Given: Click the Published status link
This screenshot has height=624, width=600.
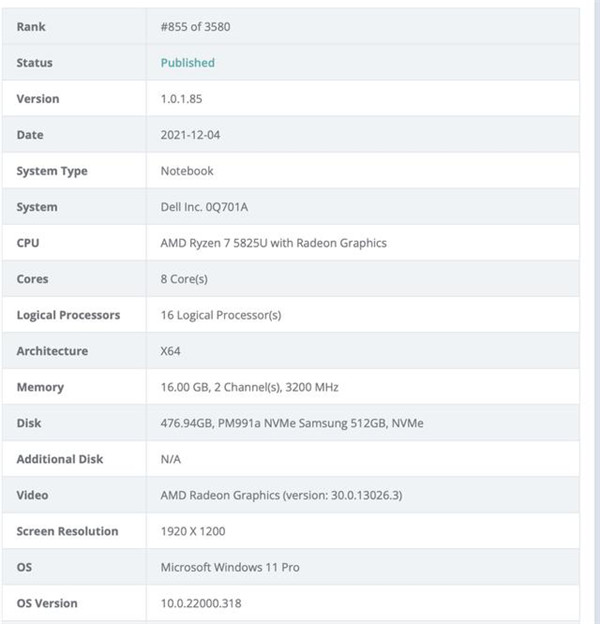Looking at the screenshot, I should 187,62.
